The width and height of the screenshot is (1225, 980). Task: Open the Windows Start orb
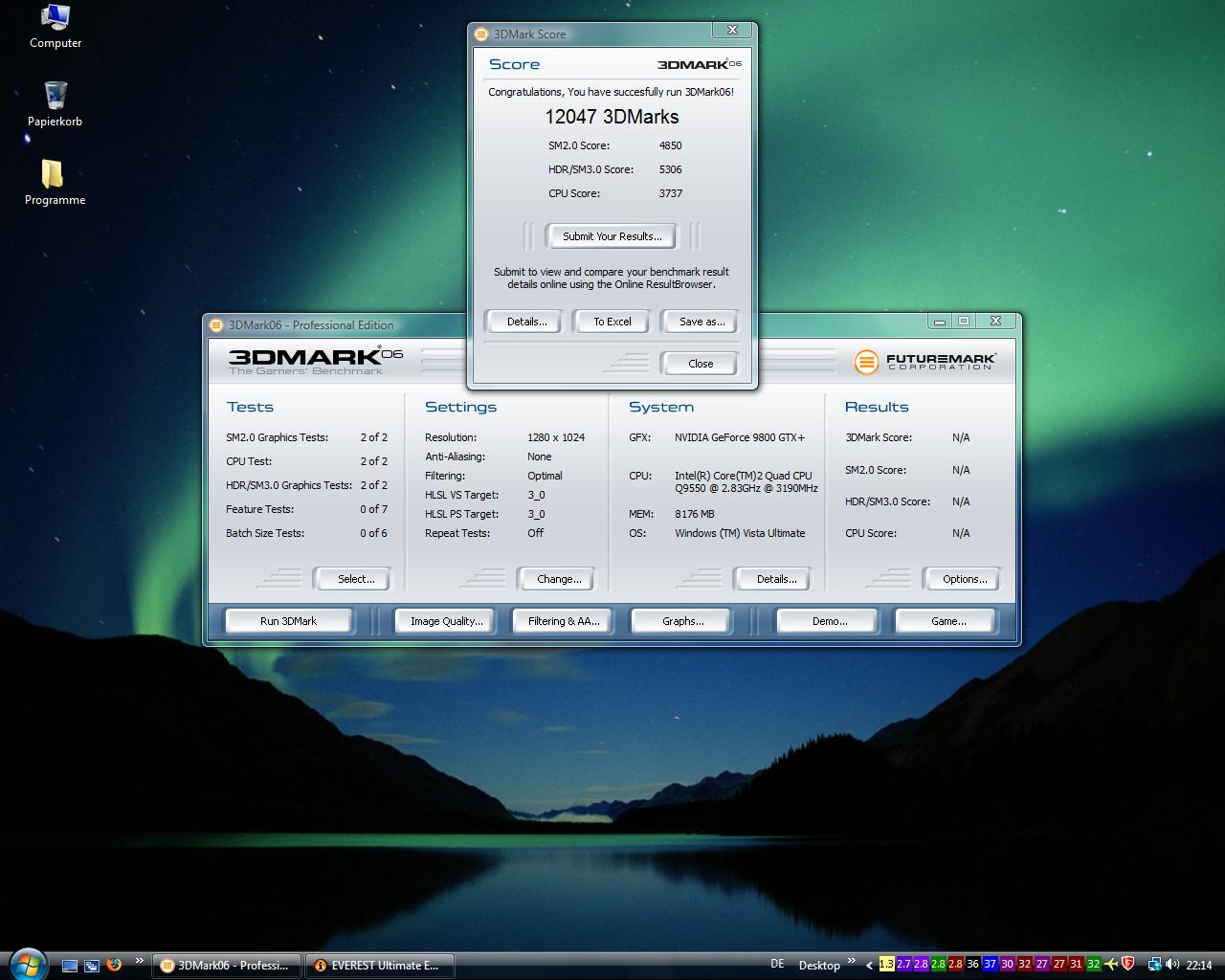pos(27,963)
